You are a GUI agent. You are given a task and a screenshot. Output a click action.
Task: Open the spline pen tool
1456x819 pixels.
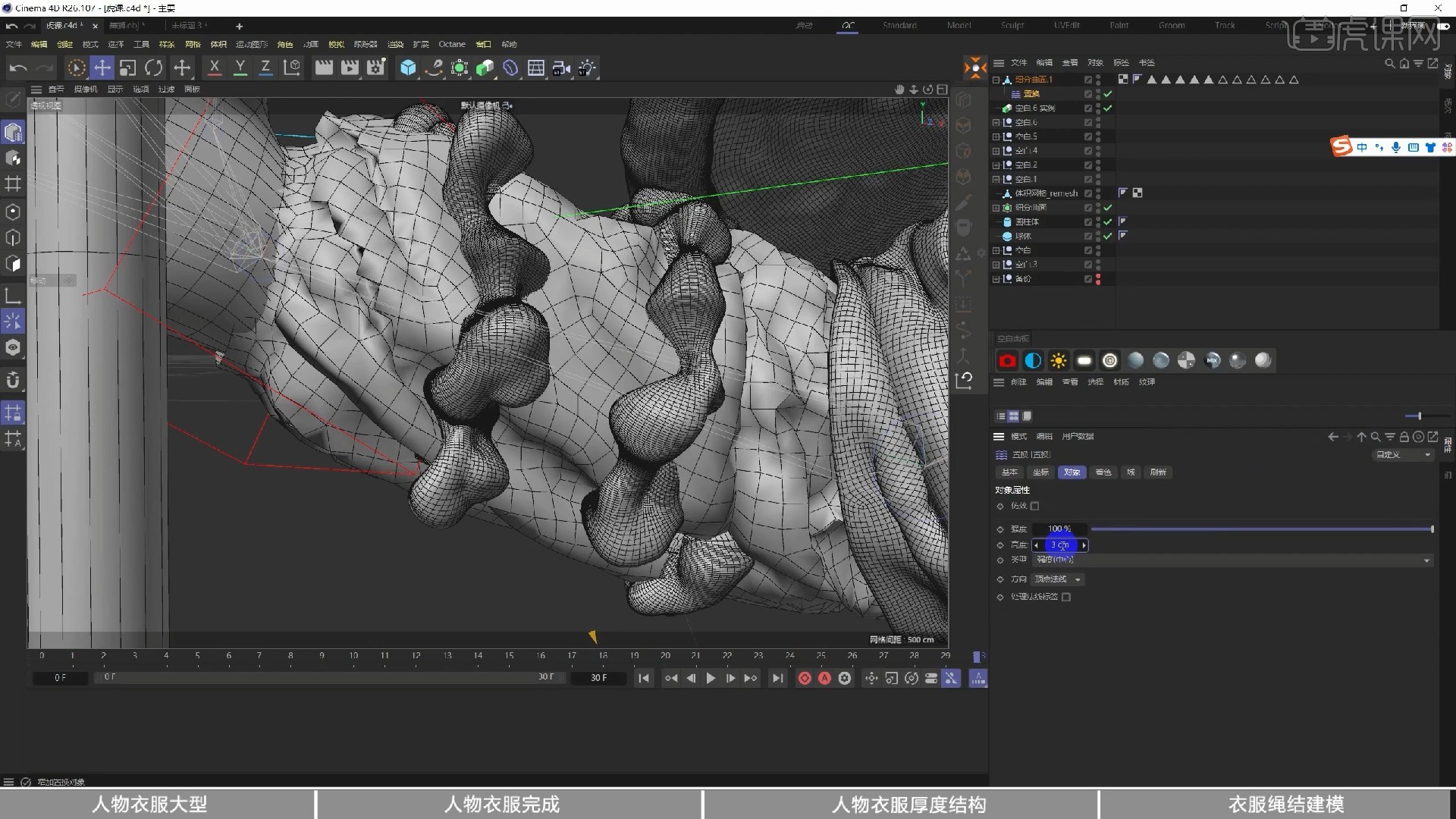434,68
